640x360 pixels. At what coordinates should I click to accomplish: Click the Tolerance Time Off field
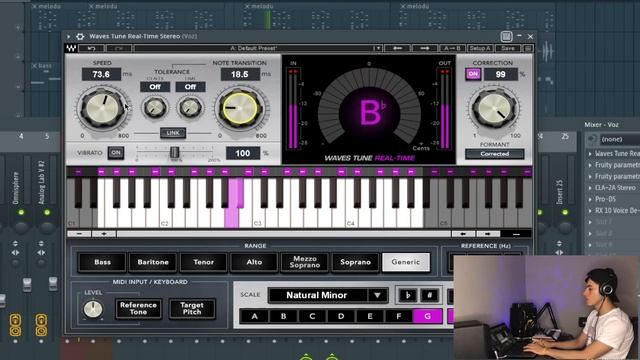coord(190,87)
